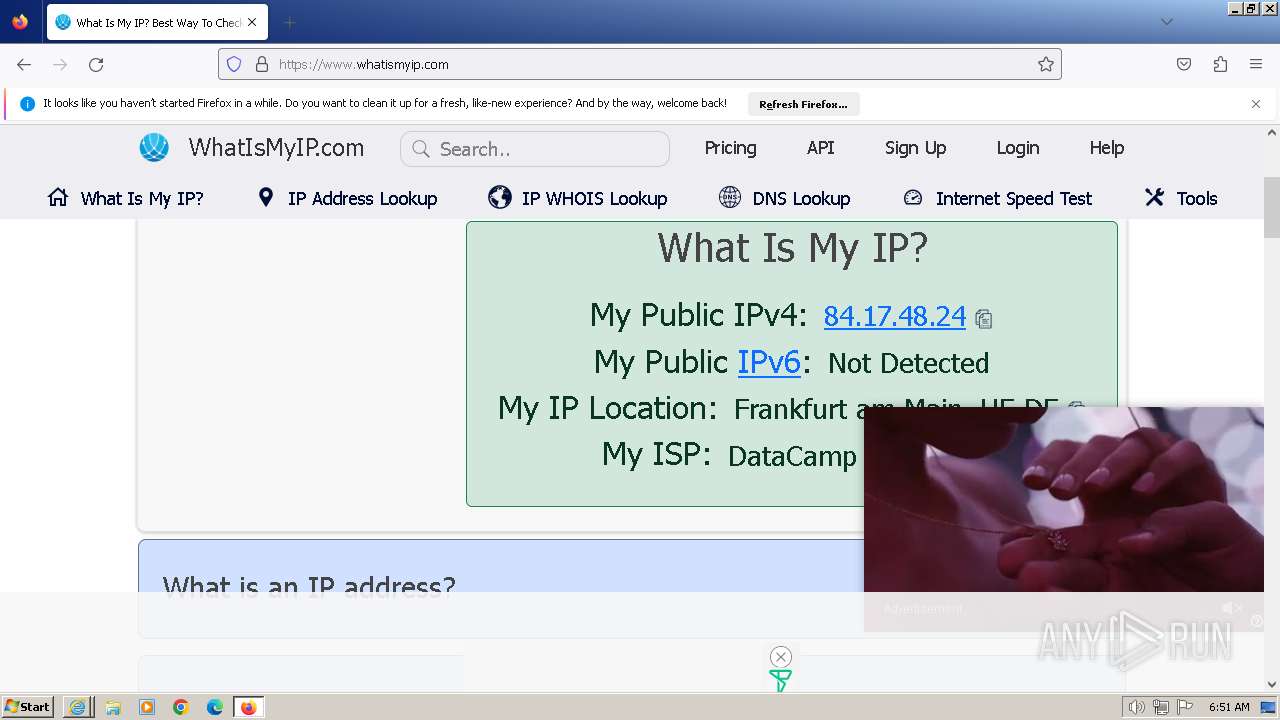Click the Firefox forward arrow button
This screenshot has height=720, width=1280.
[60, 64]
